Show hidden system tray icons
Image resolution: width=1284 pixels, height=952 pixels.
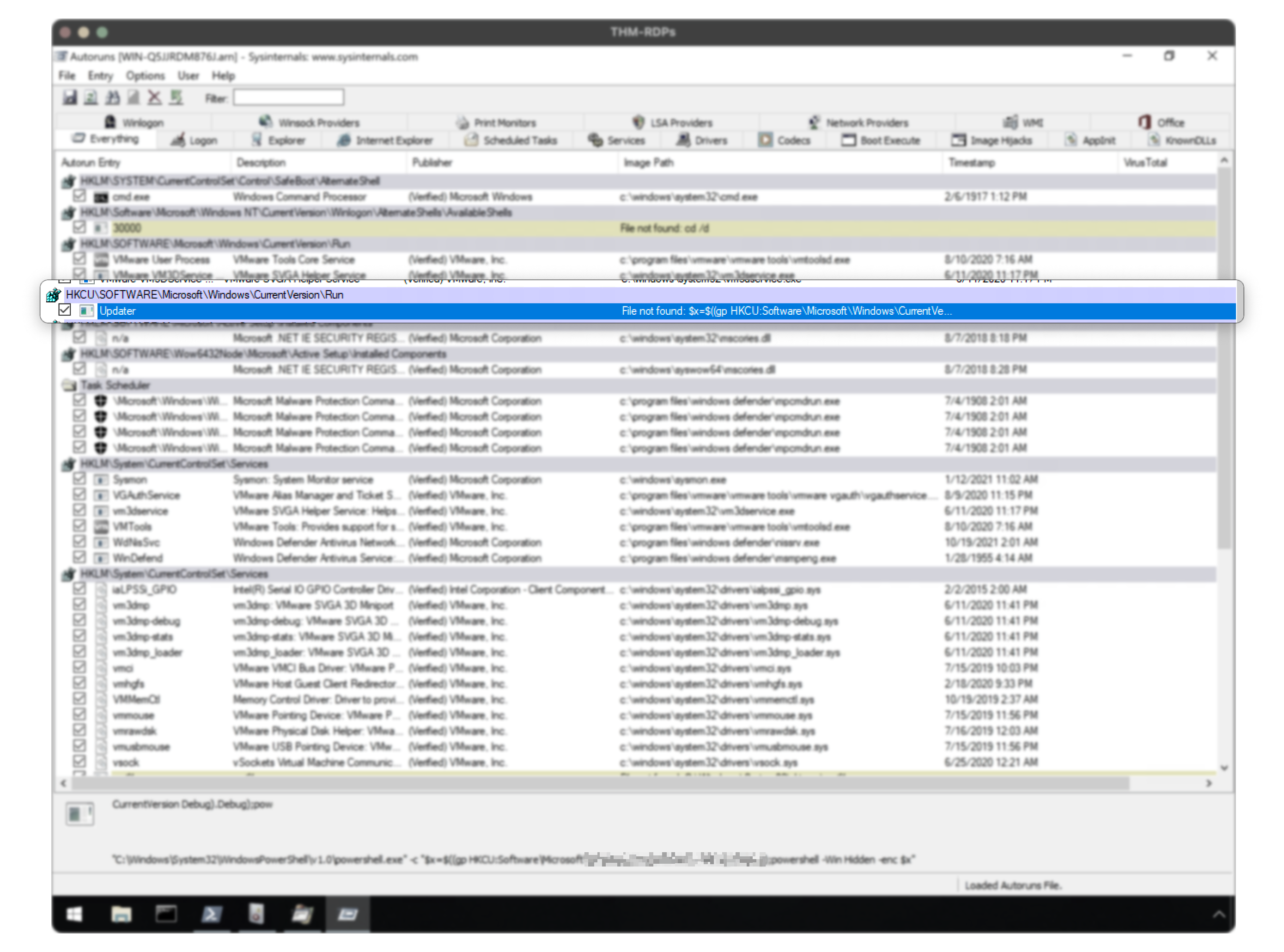pyautogui.click(x=1219, y=915)
